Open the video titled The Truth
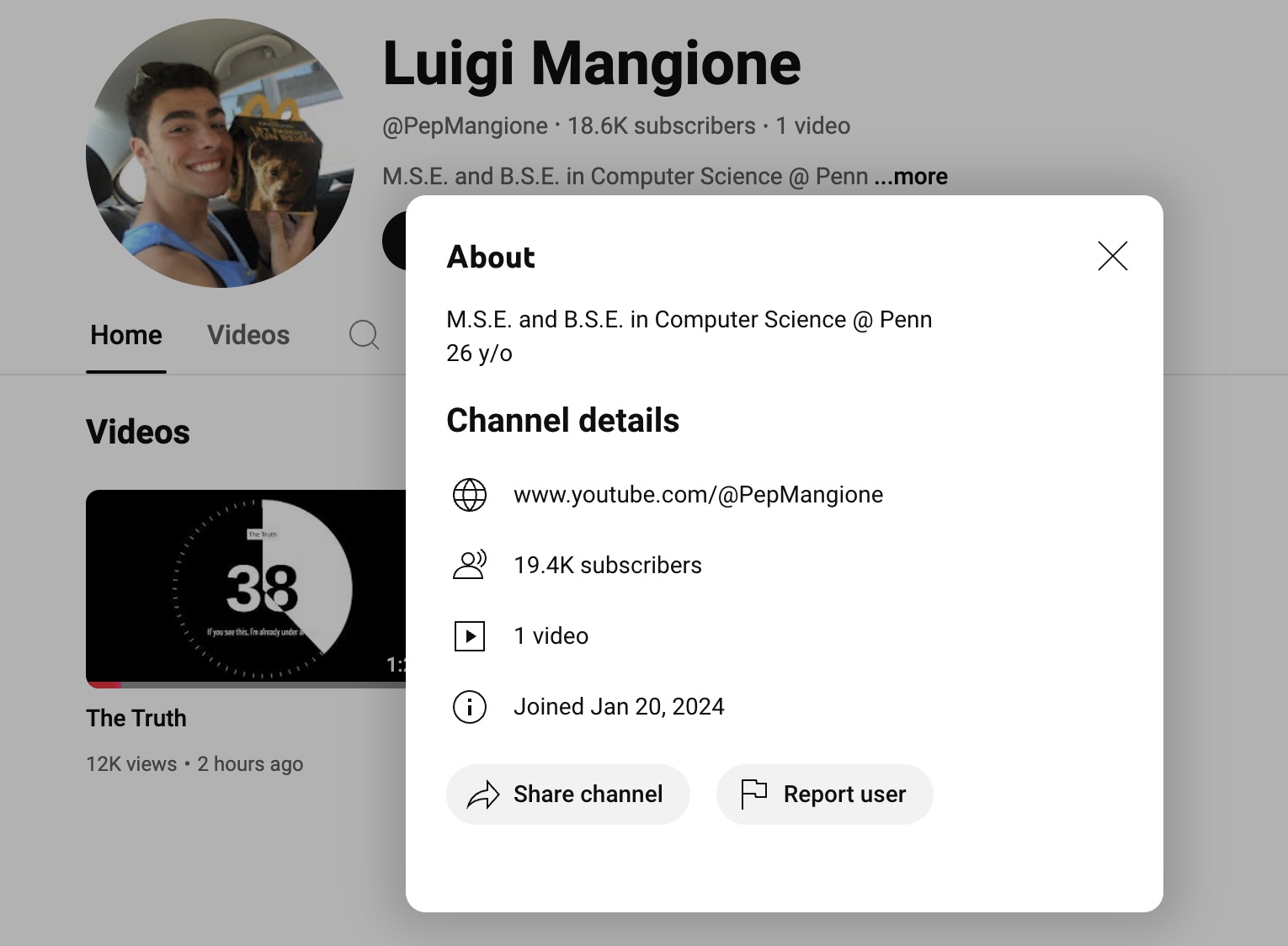Image resolution: width=1288 pixels, height=946 pixels. pos(136,718)
